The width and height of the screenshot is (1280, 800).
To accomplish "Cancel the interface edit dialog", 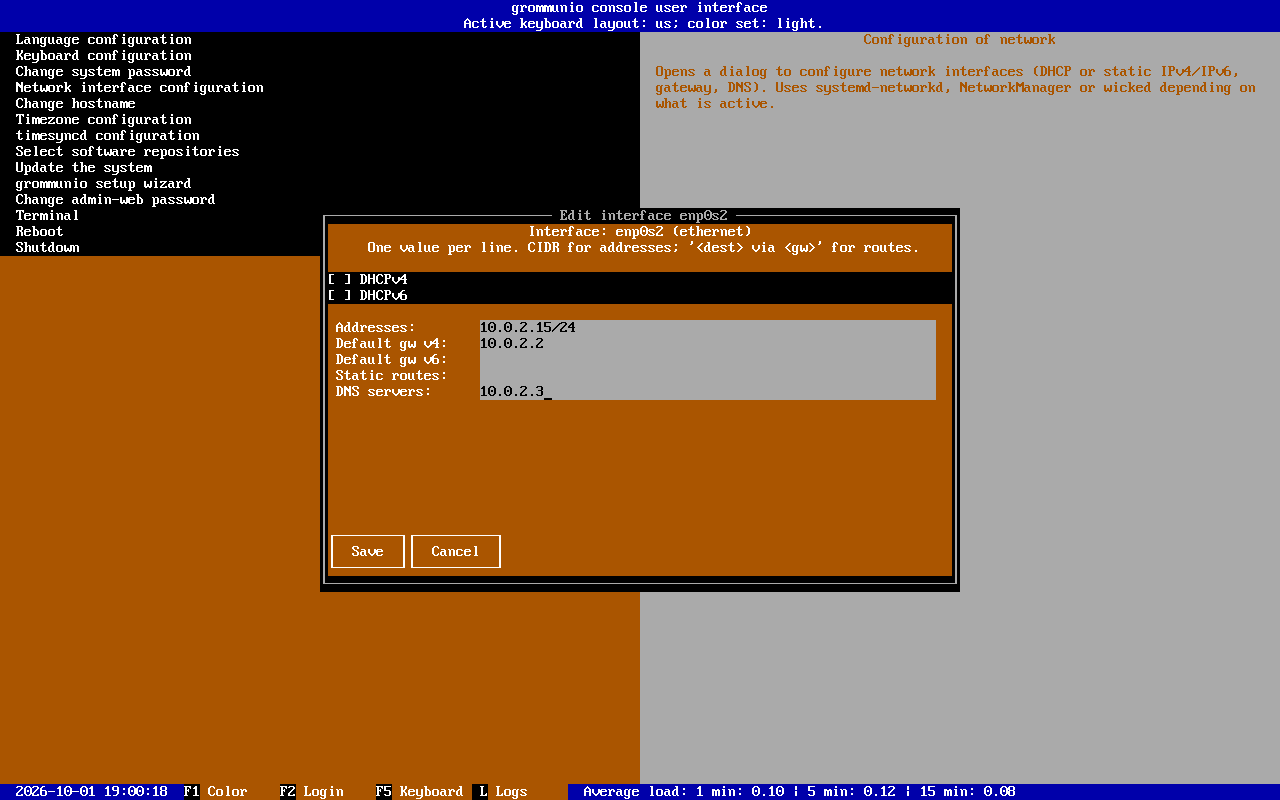I will [456, 552].
